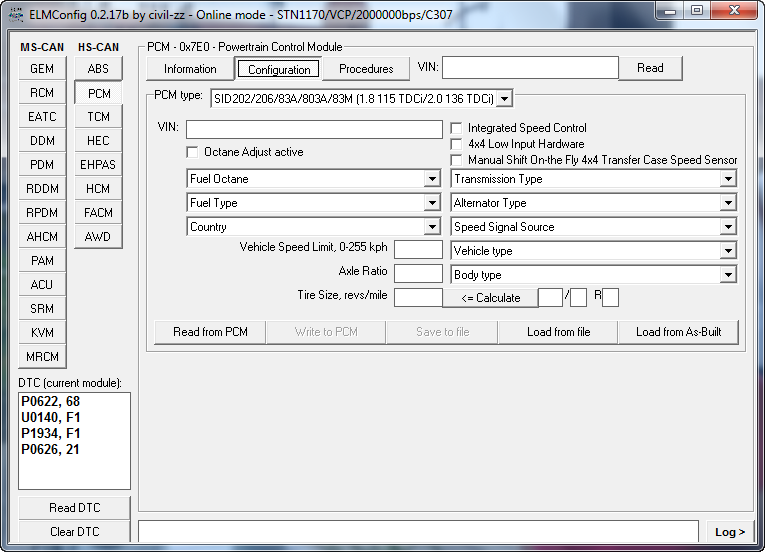Open the RDDM module

pyautogui.click(x=42, y=188)
